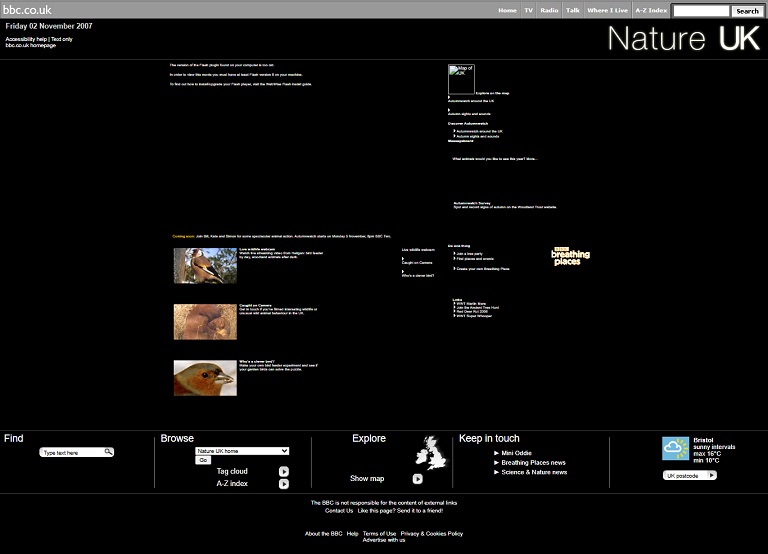The height and width of the screenshot is (554, 768).
Task: Click the Go button under Browse
Action: click(x=203, y=460)
